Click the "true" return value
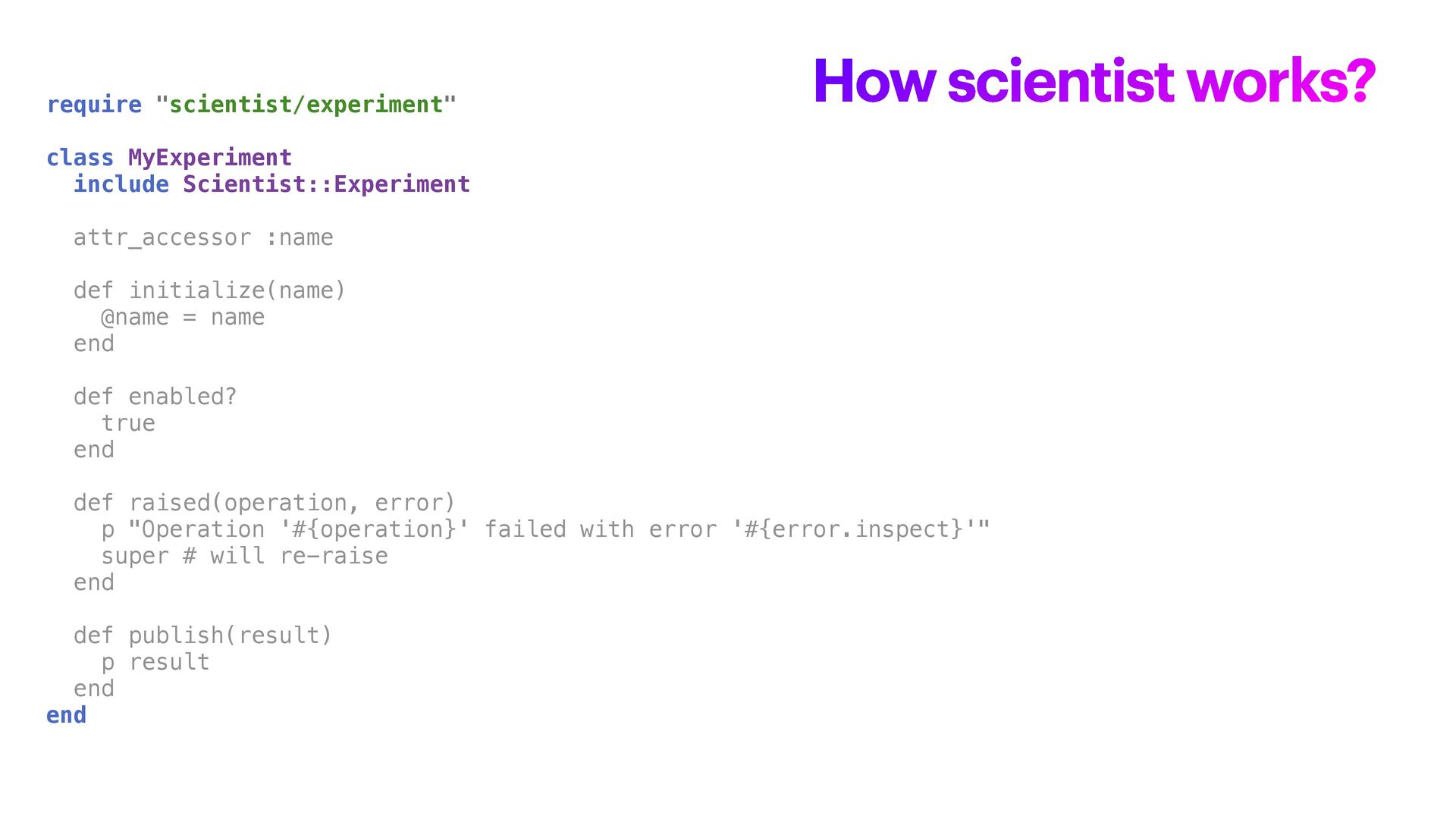 pyautogui.click(x=128, y=423)
